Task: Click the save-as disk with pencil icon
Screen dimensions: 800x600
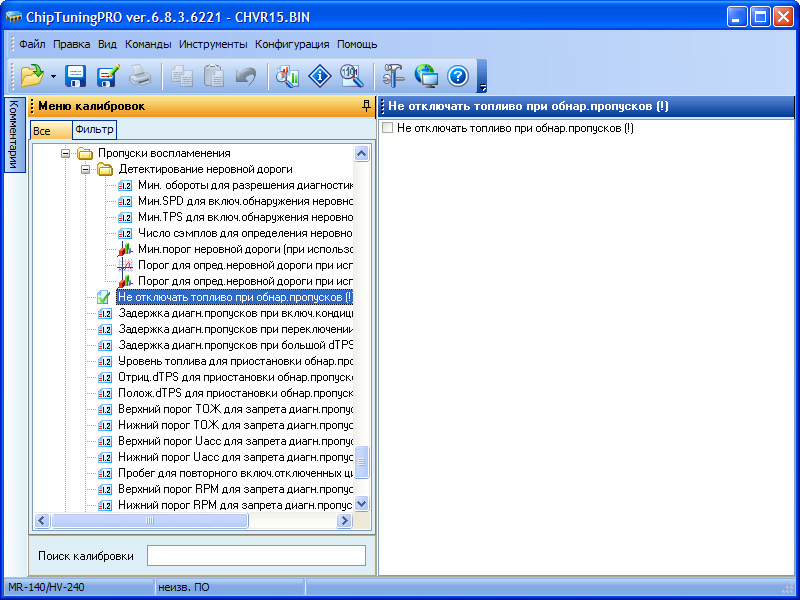Action: (108, 76)
